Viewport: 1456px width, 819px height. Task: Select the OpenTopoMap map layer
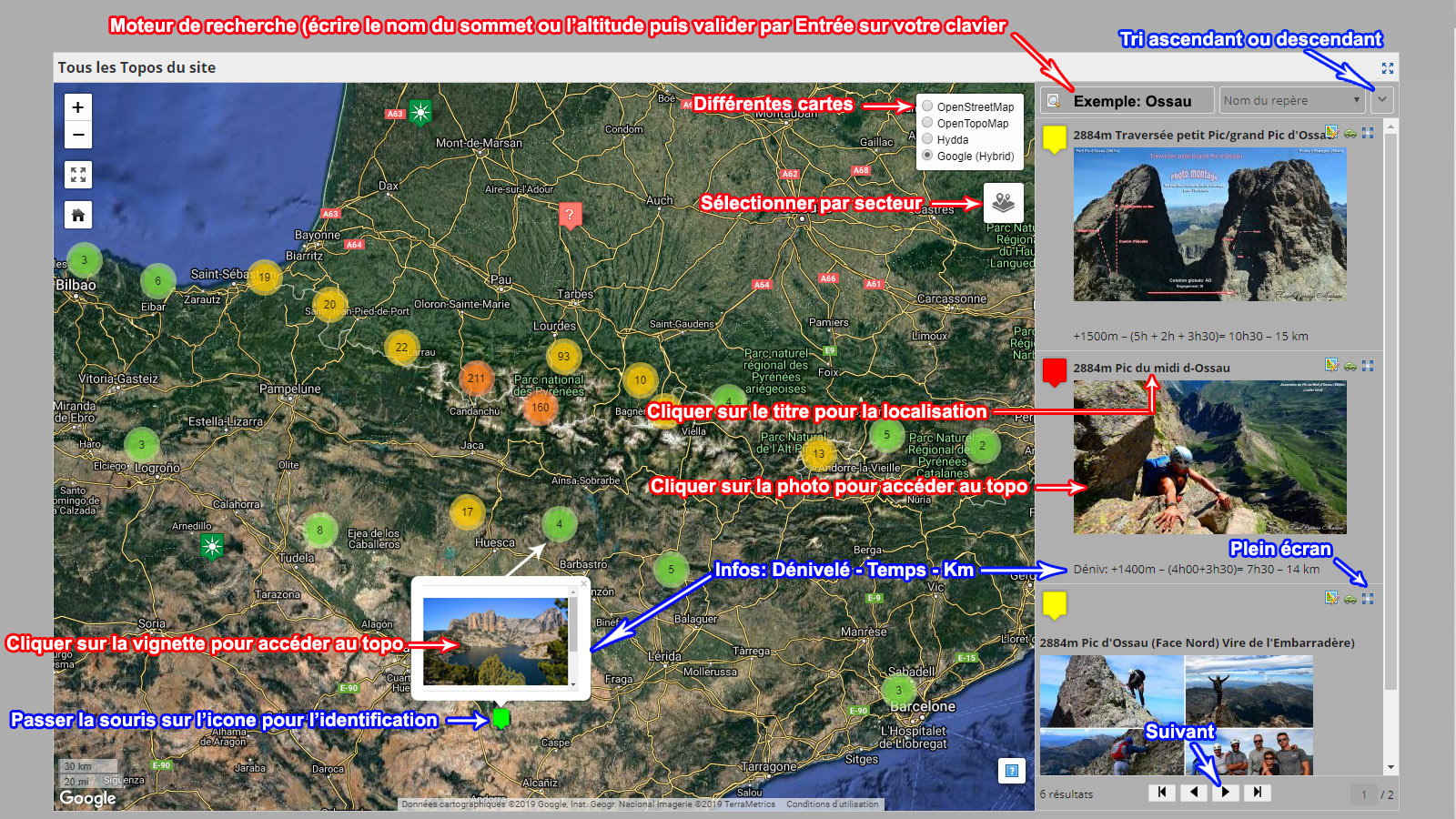(927, 123)
